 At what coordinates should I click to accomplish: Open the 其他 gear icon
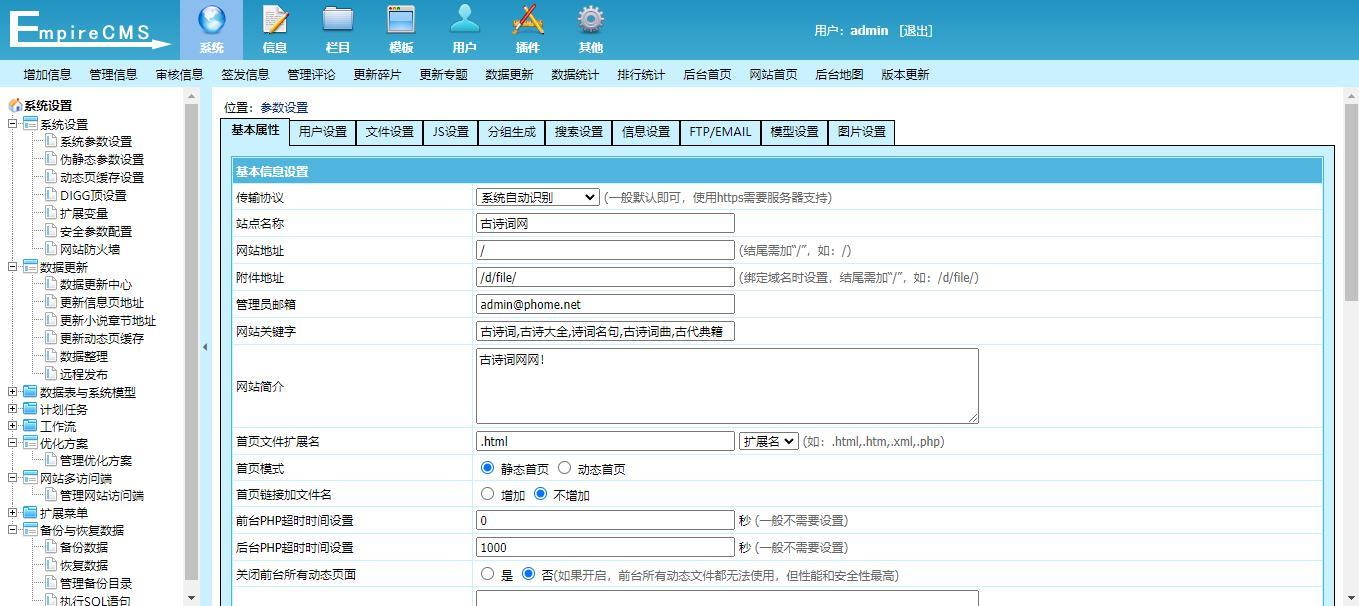point(590,20)
